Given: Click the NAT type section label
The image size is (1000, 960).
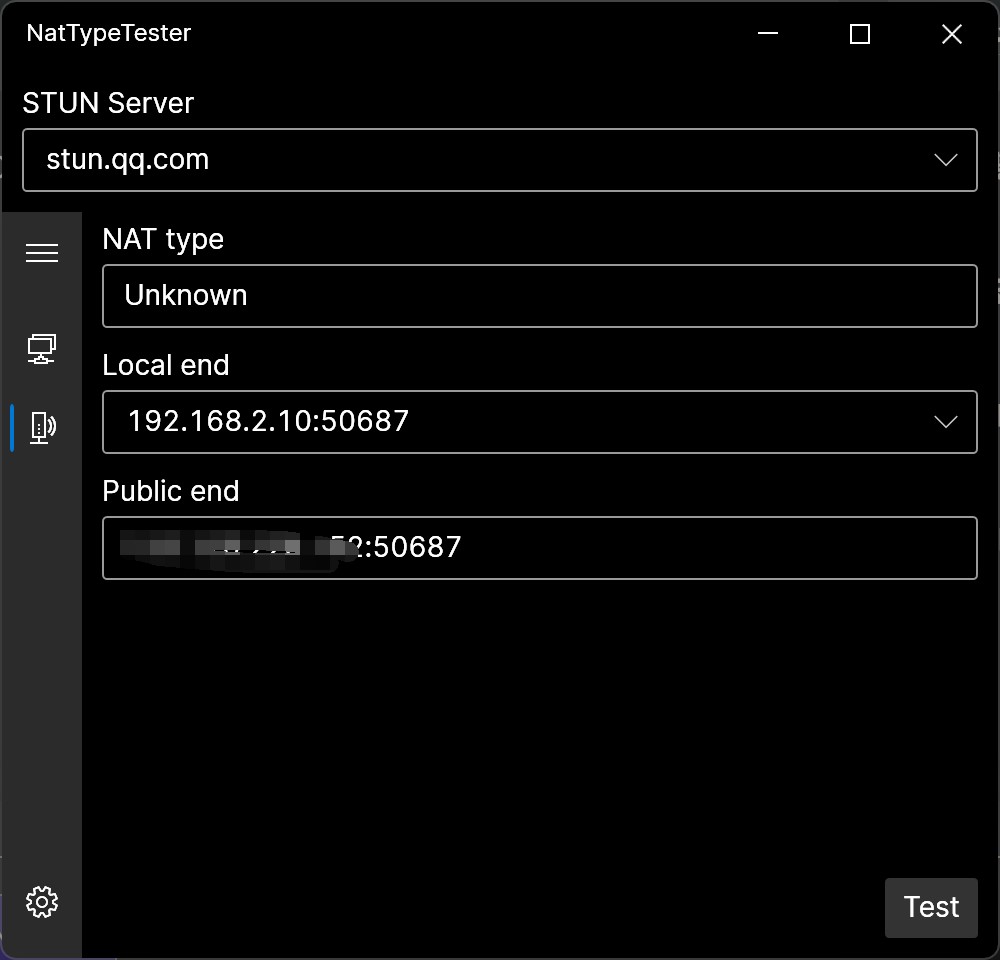Looking at the screenshot, I should coord(163,239).
